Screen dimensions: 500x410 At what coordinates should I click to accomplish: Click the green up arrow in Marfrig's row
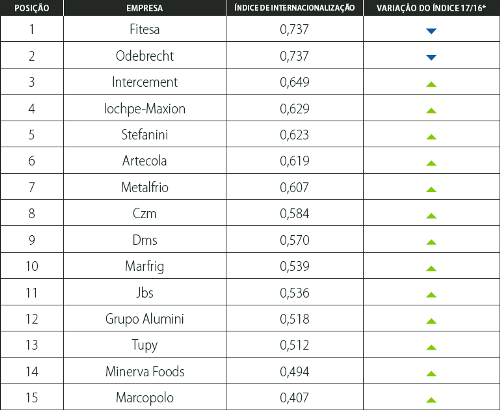(431, 268)
